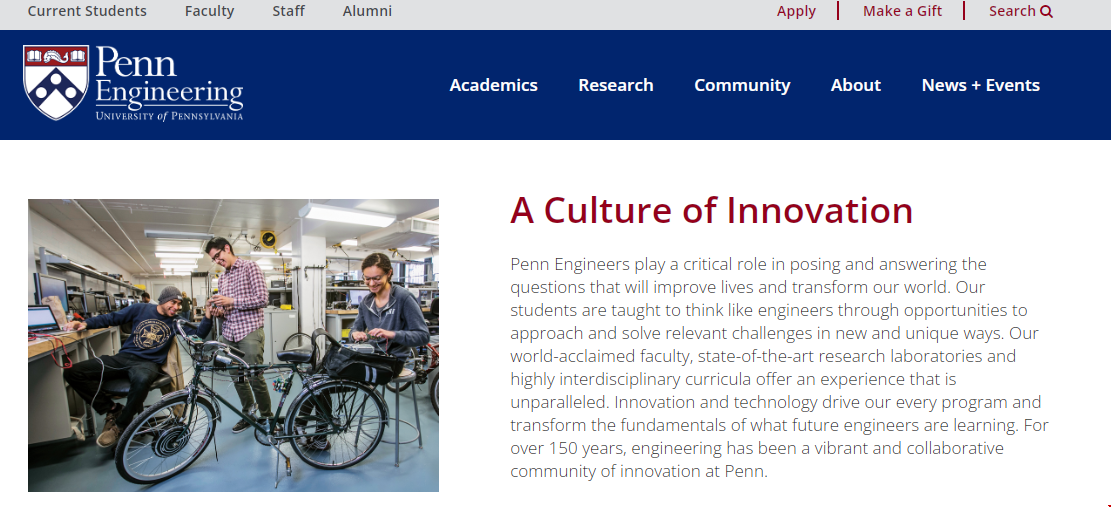Click the Apply link
This screenshot has height=507, width=1111.
coord(796,11)
